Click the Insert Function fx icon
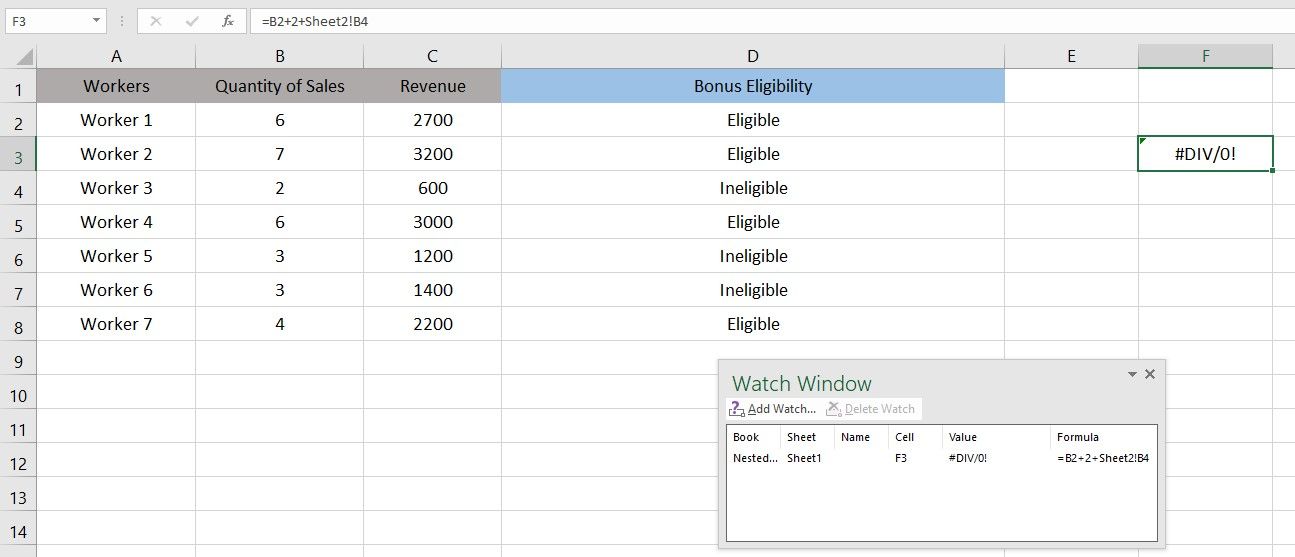Screen dimensions: 1295x557 [227, 21]
